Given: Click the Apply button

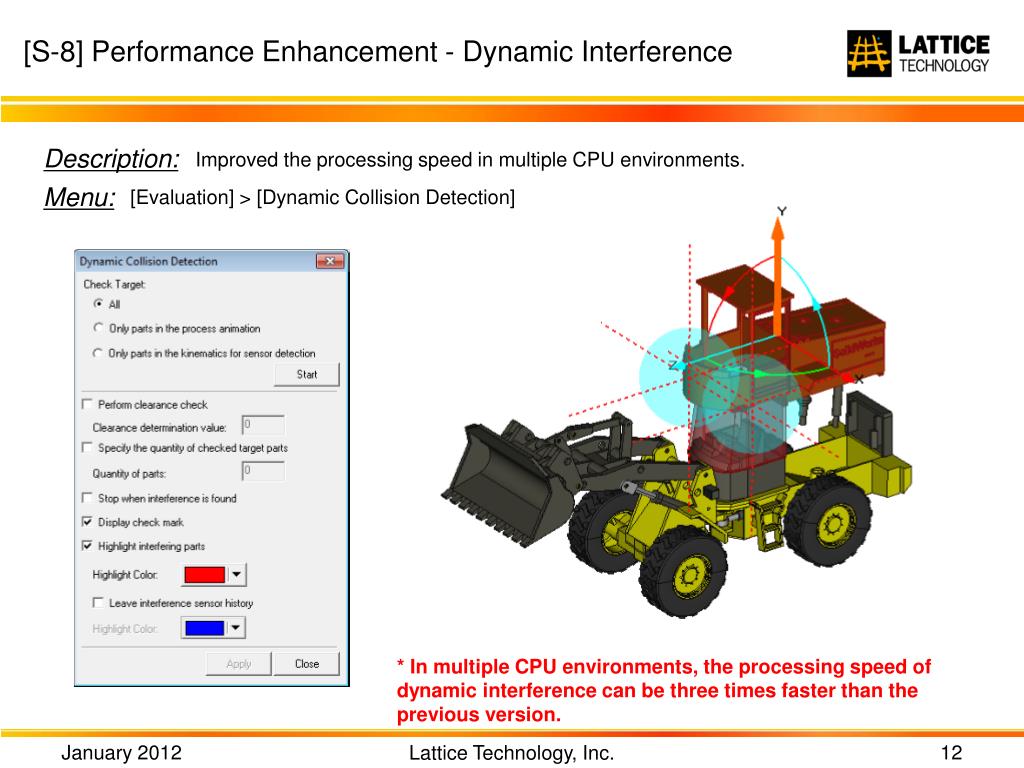Looking at the screenshot, I should 238,664.
